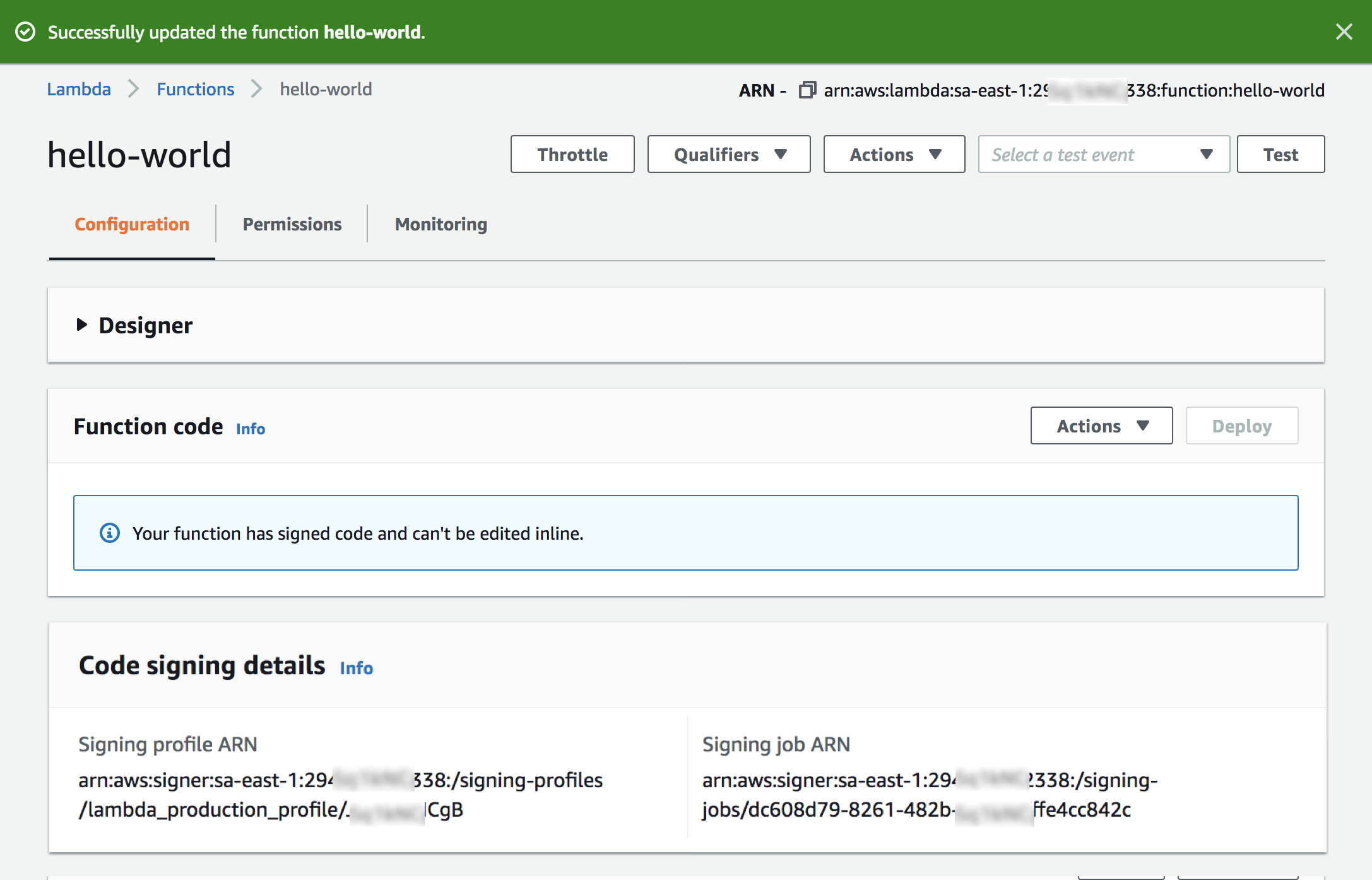The width and height of the screenshot is (1372, 880).
Task: Click the success checkmark icon in banner
Action: pyautogui.click(x=25, y=32)
